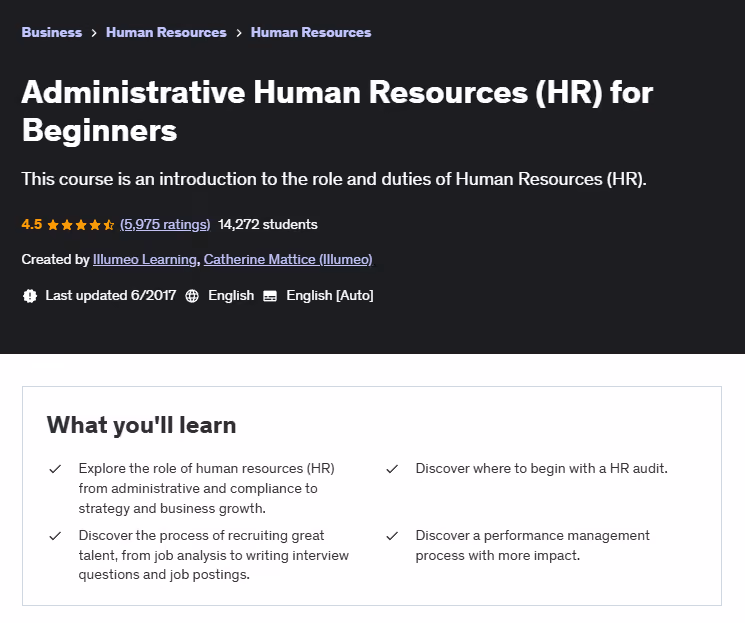Click the 4.5 rating score

pos(32,224)
